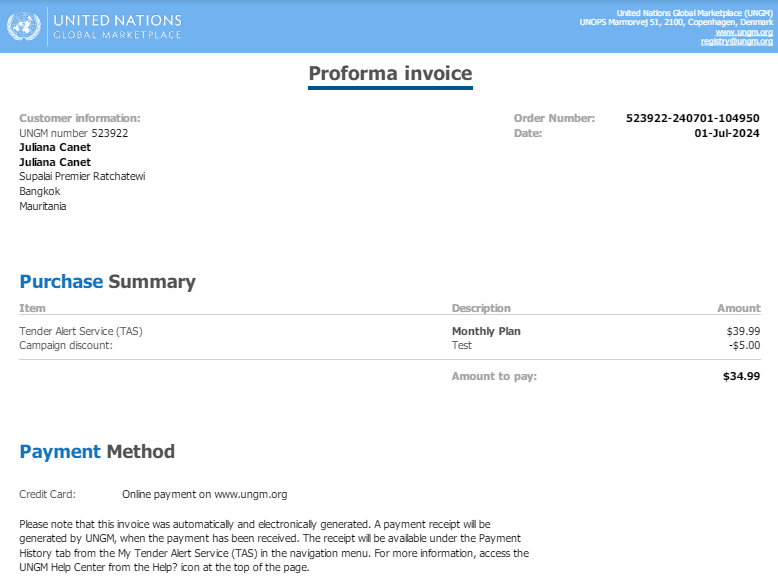The image size is (778, 585).
Task: Click the Customer information label
Action: (80, 118)
